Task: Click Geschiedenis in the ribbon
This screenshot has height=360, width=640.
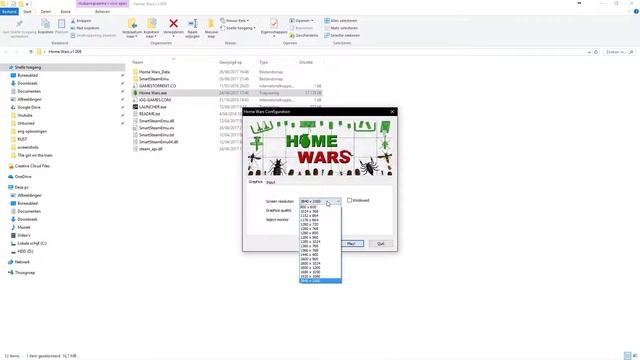Action: pos(304,36)
